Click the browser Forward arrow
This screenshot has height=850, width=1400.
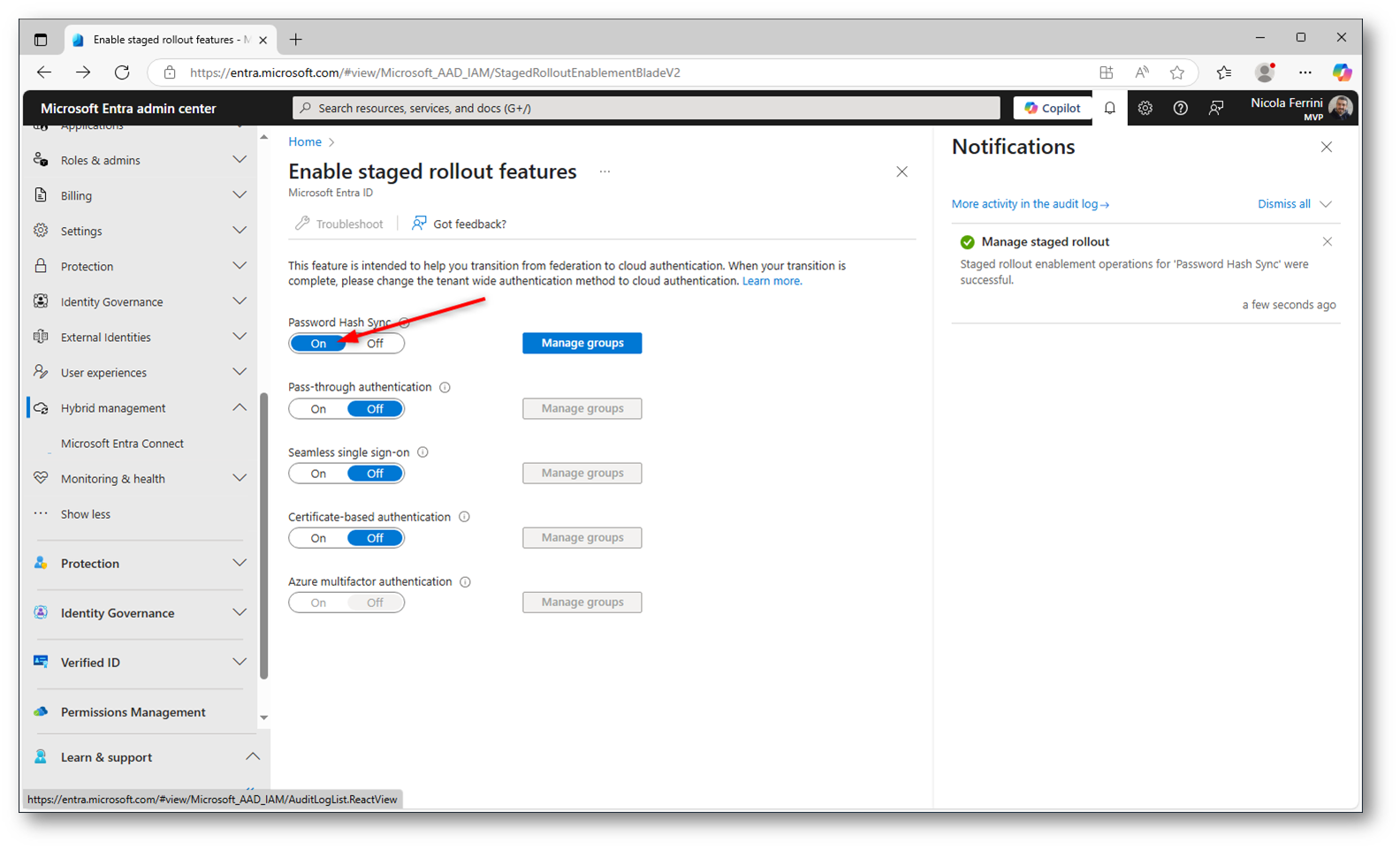point(83,72)
